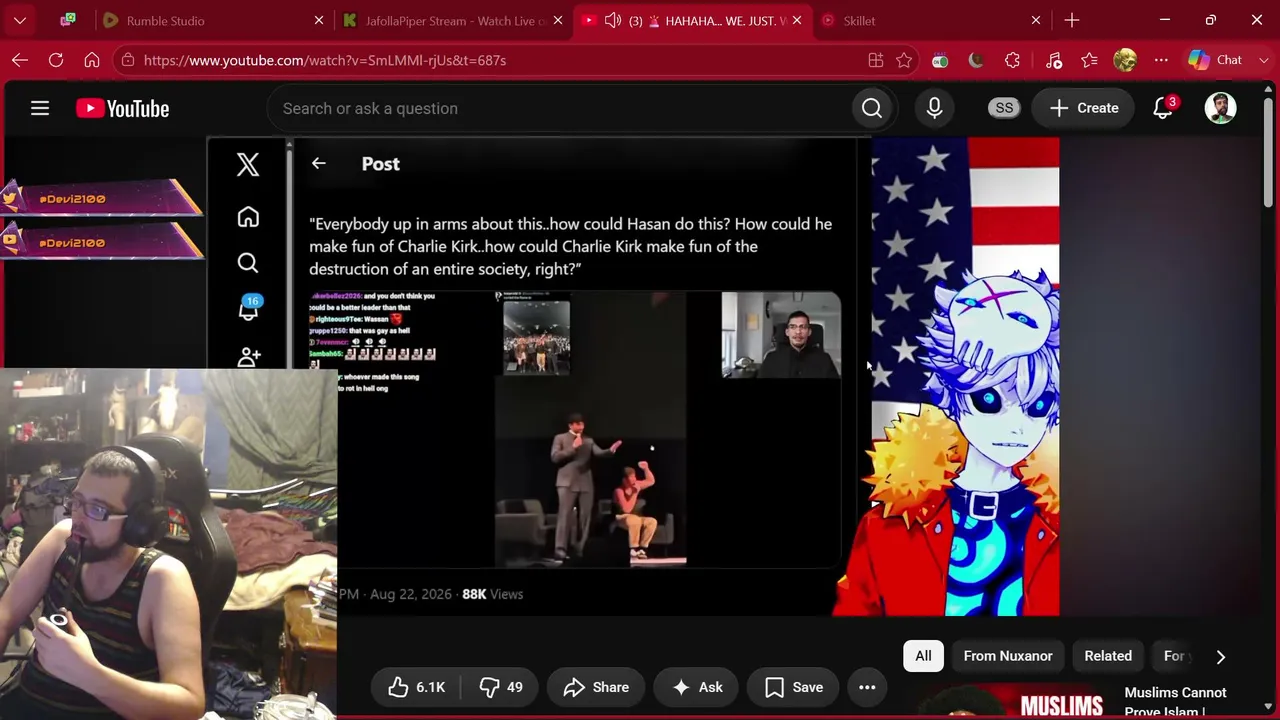Click the chat extension ON icon
Viewport: 1280px width, 720px height.
[x=940, y=60]
